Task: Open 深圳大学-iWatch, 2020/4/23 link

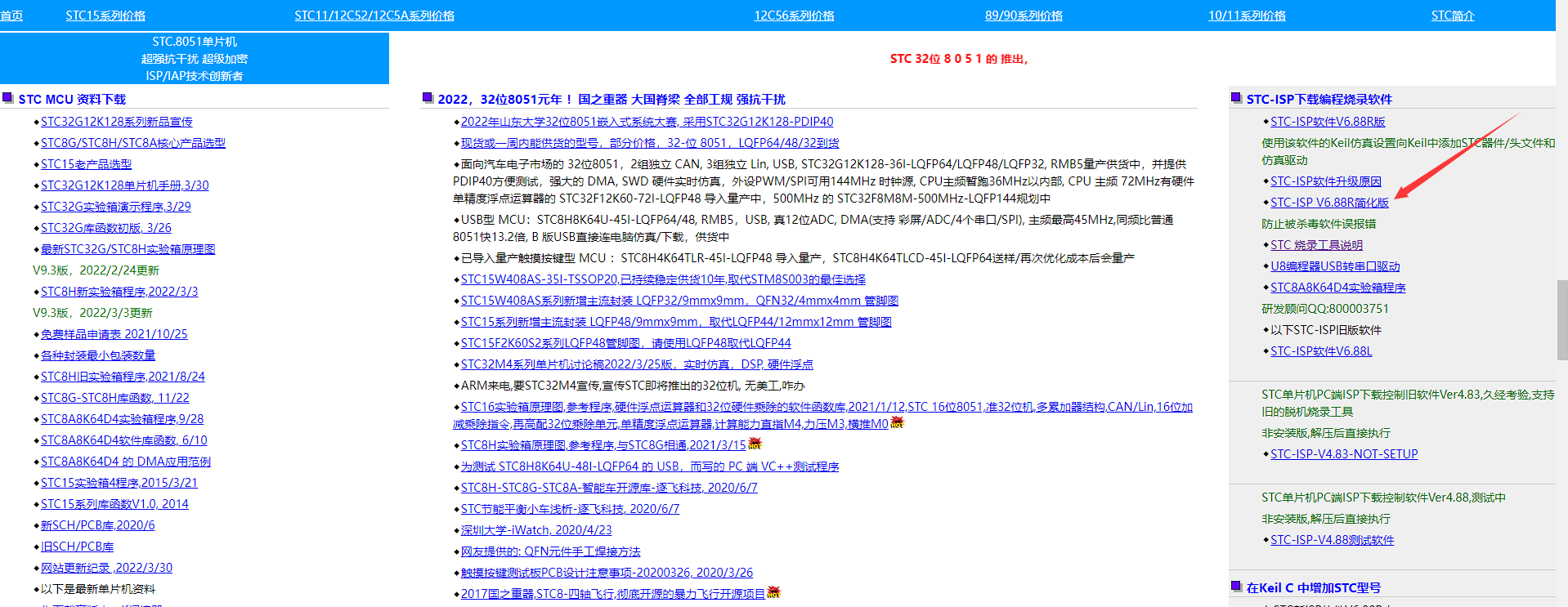Action: (x=536, y=530)
